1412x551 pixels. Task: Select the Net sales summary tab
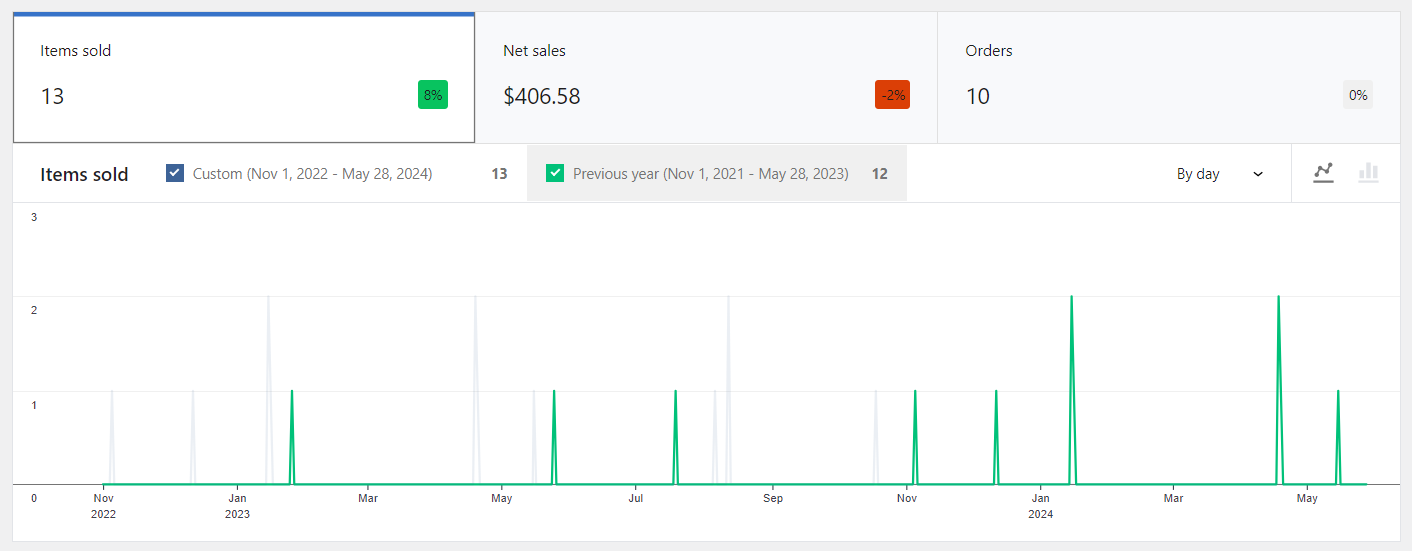706,78
